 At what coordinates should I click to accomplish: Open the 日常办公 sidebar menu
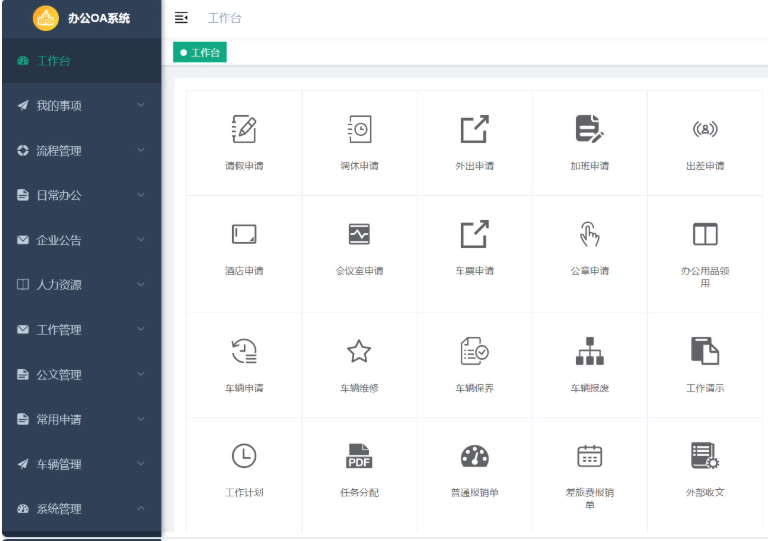click(81, 195)
